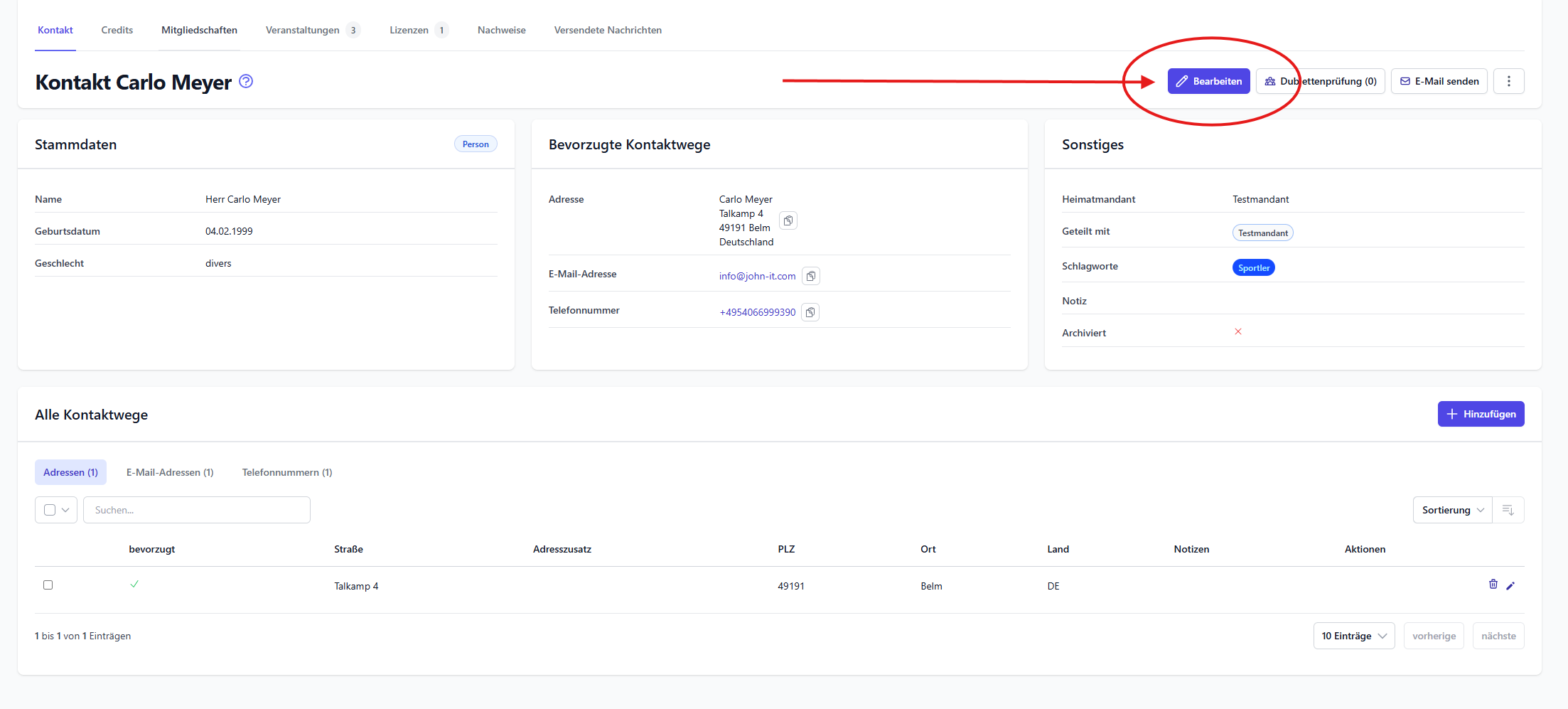Expand the bulk selection dropdown arrow

pos(65,510)
